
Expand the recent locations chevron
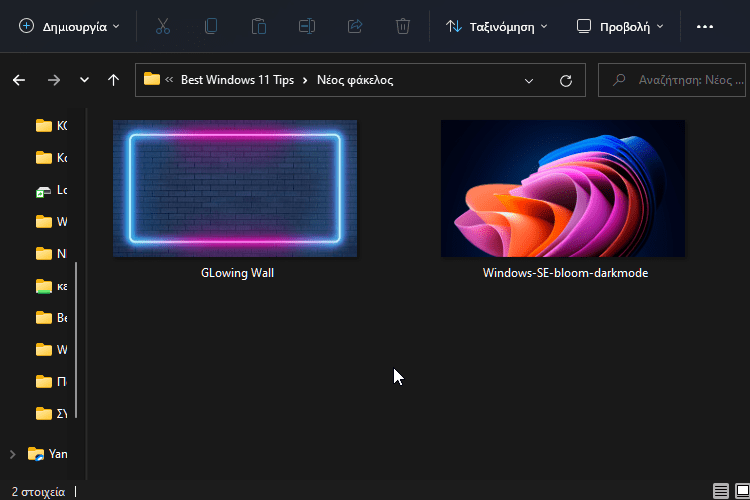(x=84, y=80)
